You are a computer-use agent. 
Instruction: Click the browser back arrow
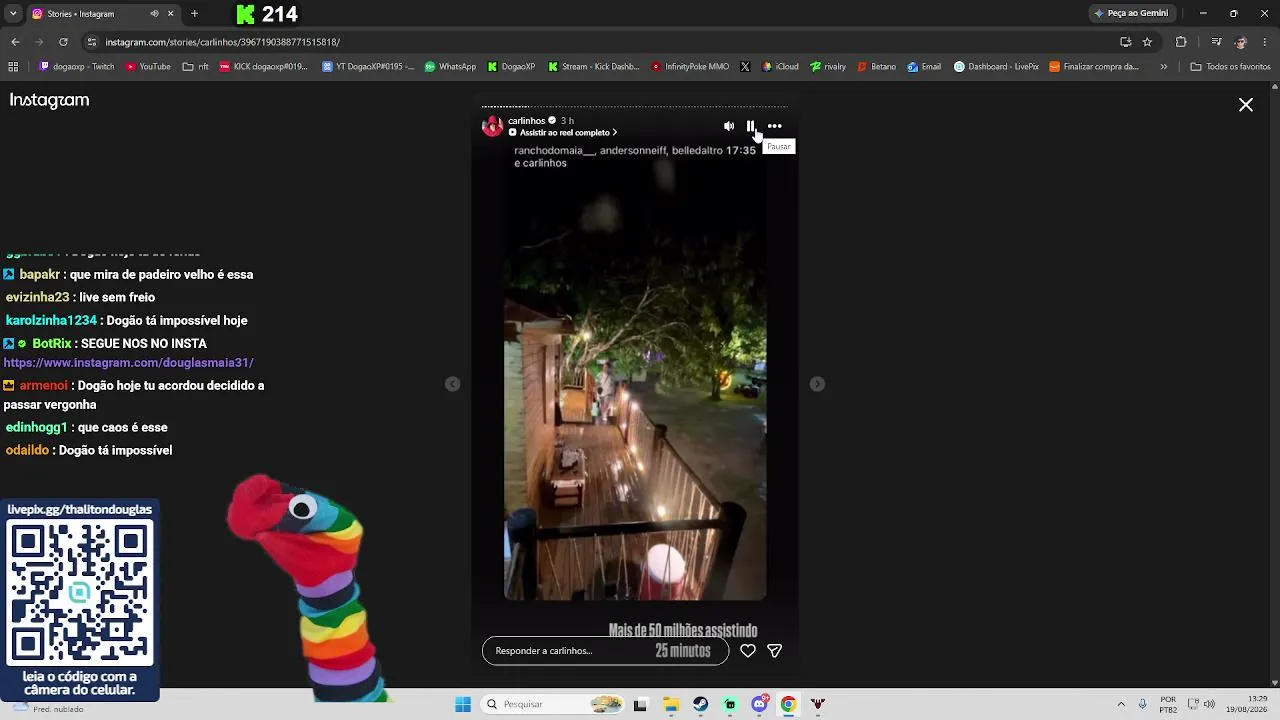pos(15,42)
